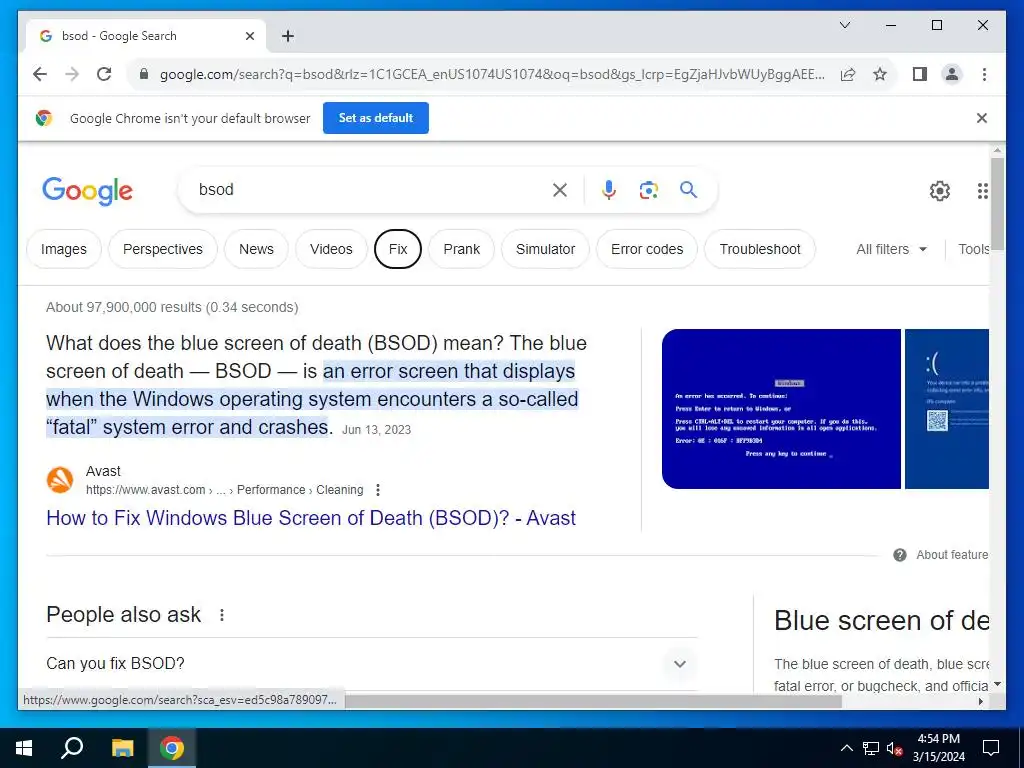The width and height of the screenshot is (1024, 768).
Task: Expand the 'Can you fix BSOD?' question
Action: (372, 664)
